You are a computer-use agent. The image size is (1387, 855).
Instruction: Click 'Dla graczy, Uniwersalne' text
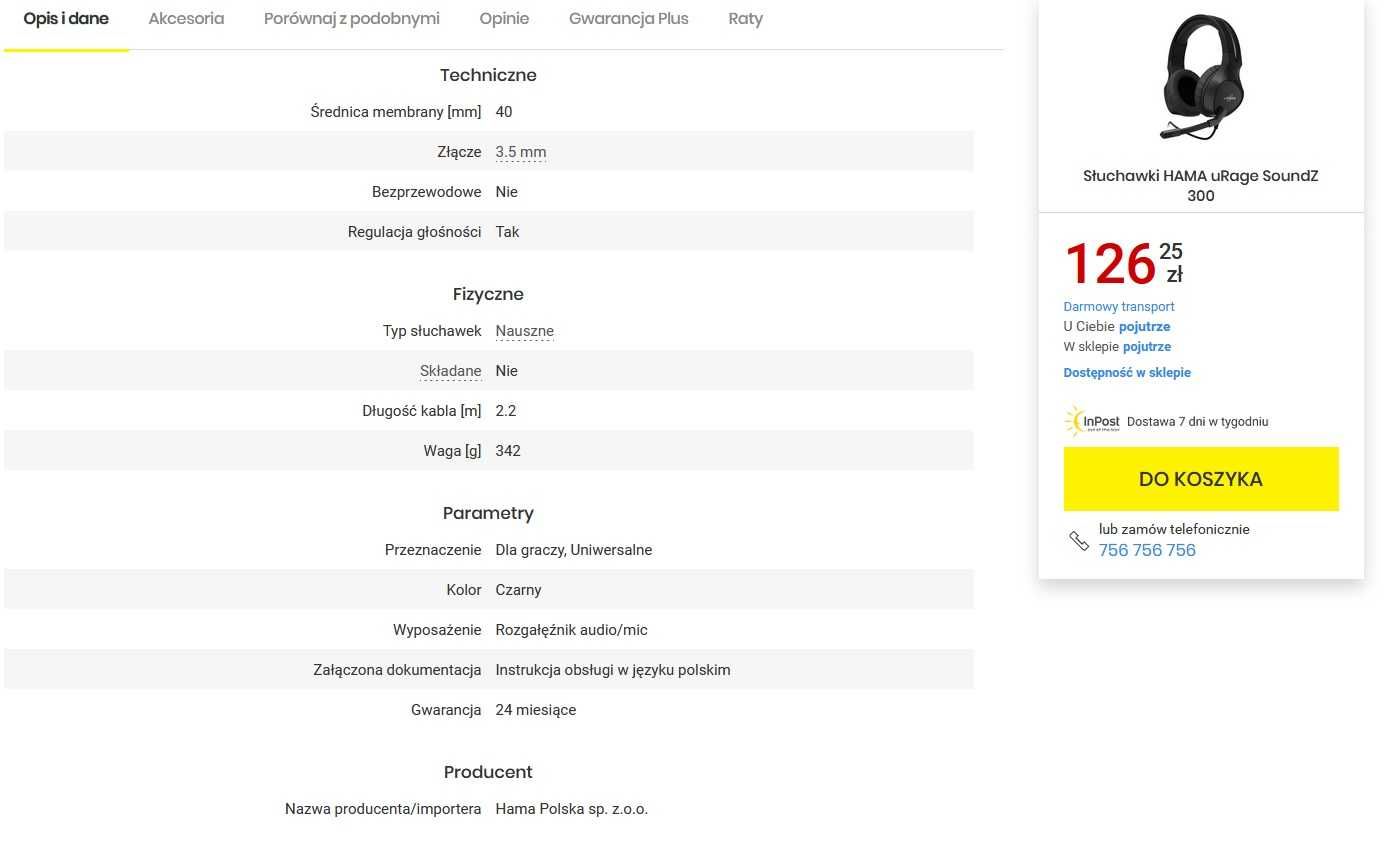(574, 550)
